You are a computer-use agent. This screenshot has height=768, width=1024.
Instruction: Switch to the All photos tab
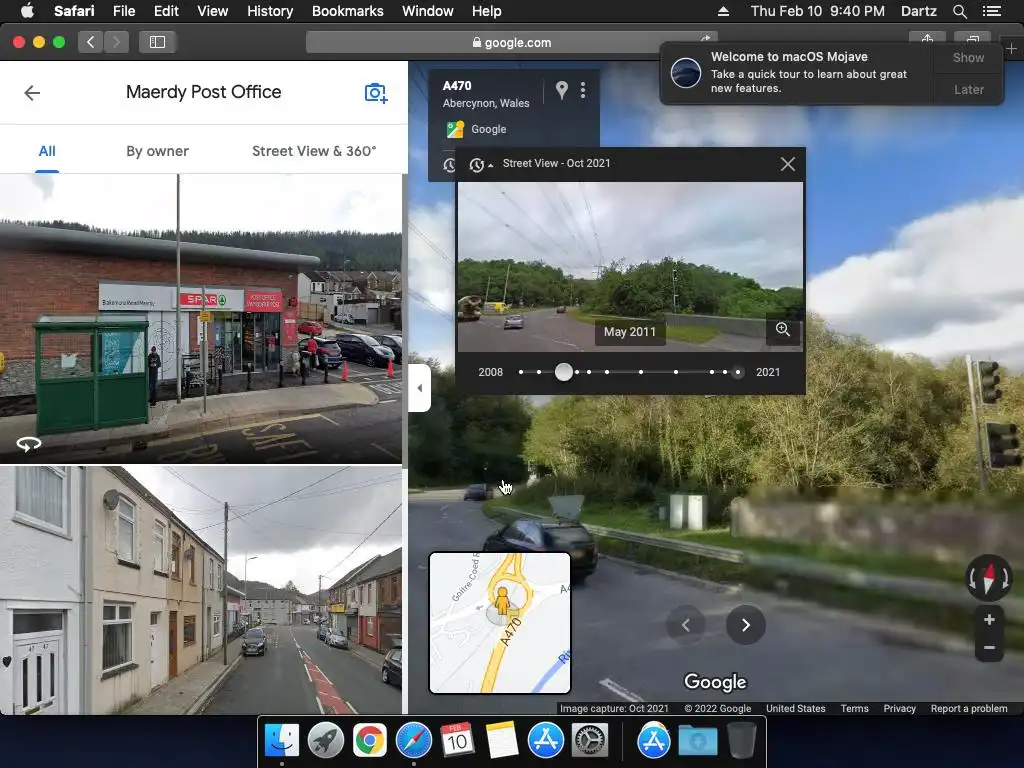(47, 152)
